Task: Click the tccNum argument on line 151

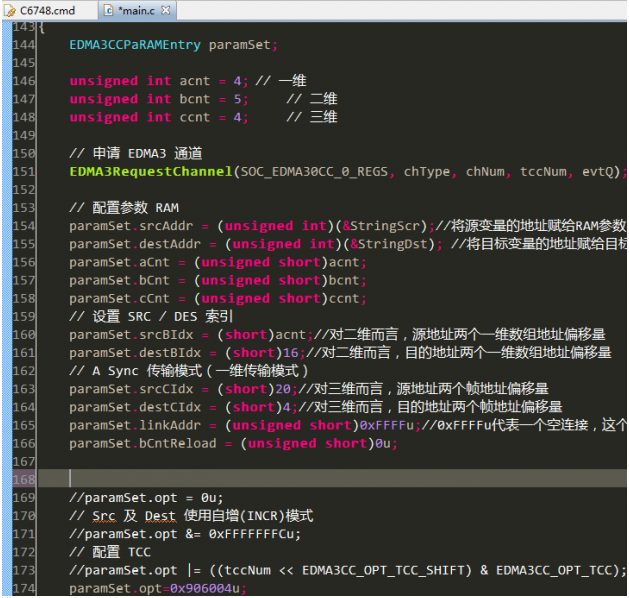Action: [543, 172]
